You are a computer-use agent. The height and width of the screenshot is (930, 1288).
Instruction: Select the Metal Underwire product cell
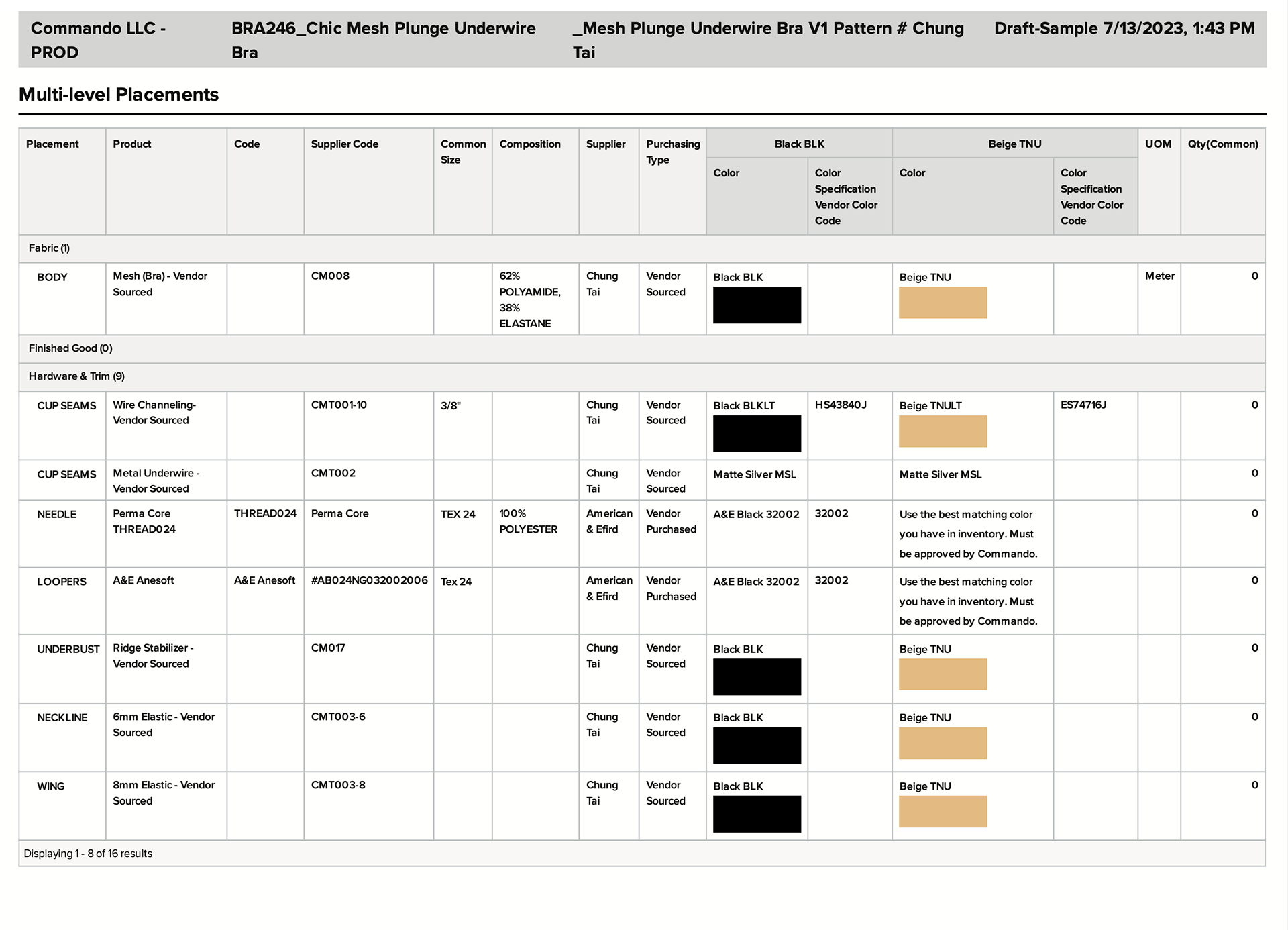(x=156, y=480)
